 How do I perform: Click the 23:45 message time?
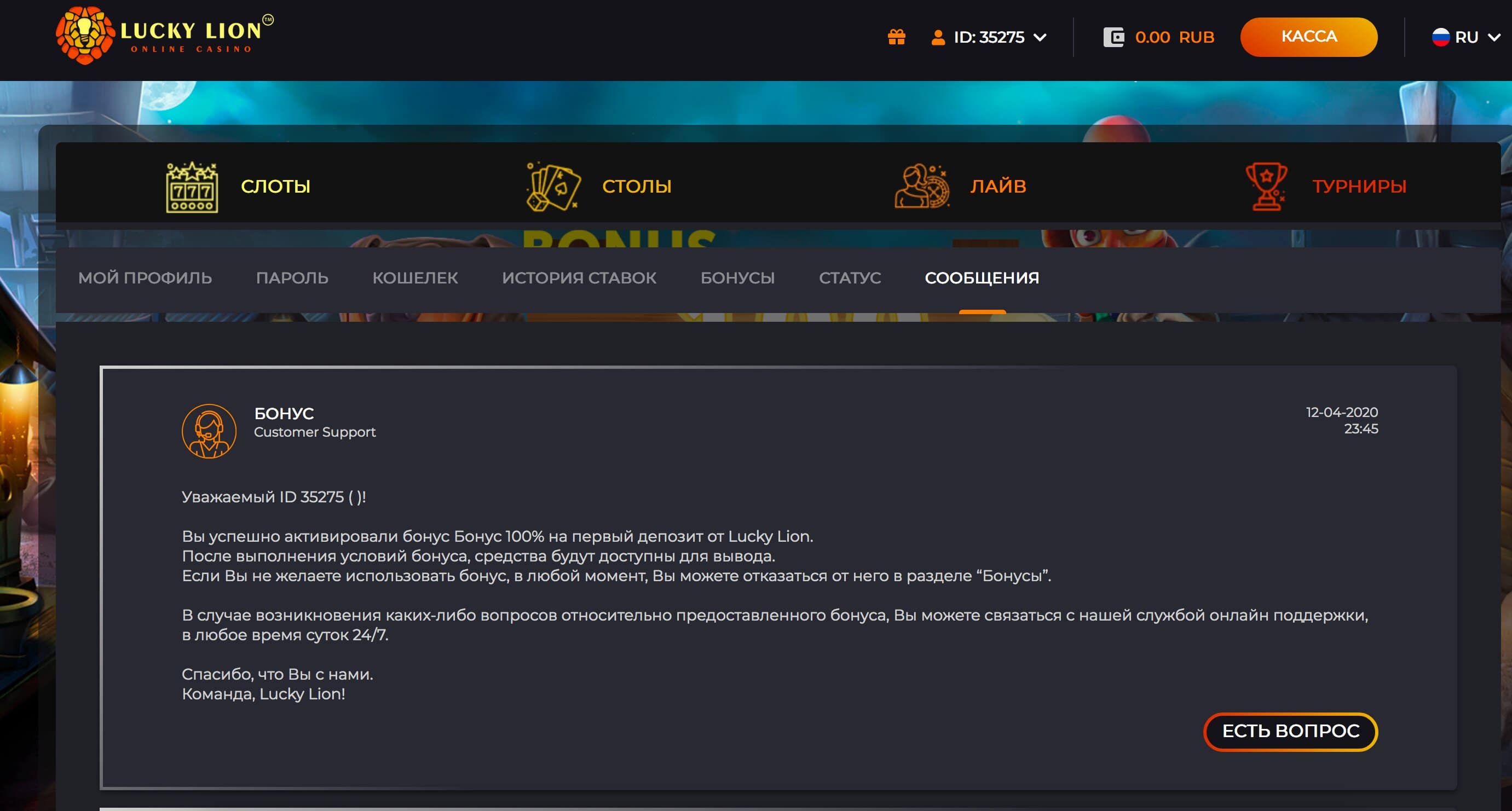[1361, 429]
